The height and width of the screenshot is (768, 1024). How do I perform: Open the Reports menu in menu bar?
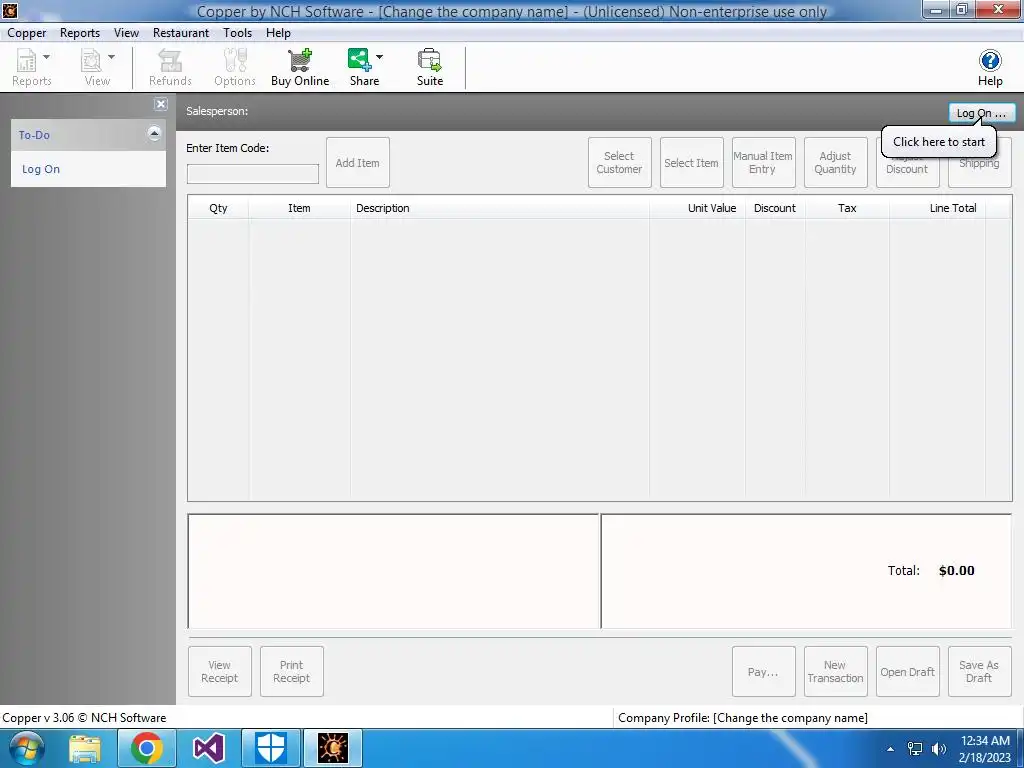point(80,33)
